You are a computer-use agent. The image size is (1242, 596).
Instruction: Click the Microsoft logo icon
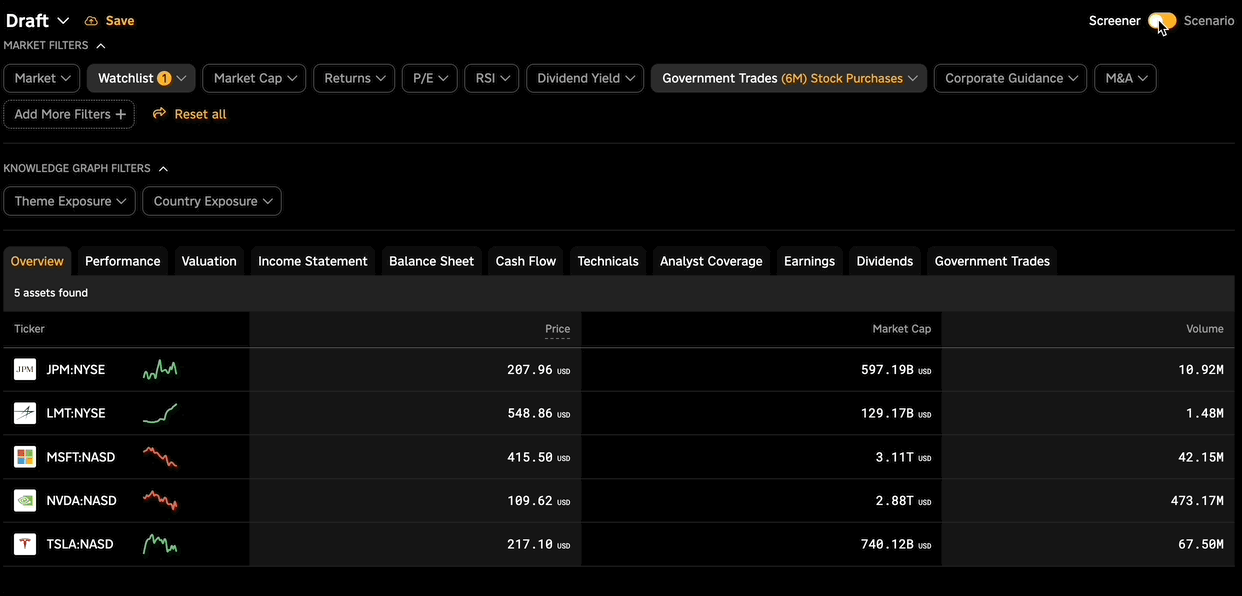click(x=25, y=457)
